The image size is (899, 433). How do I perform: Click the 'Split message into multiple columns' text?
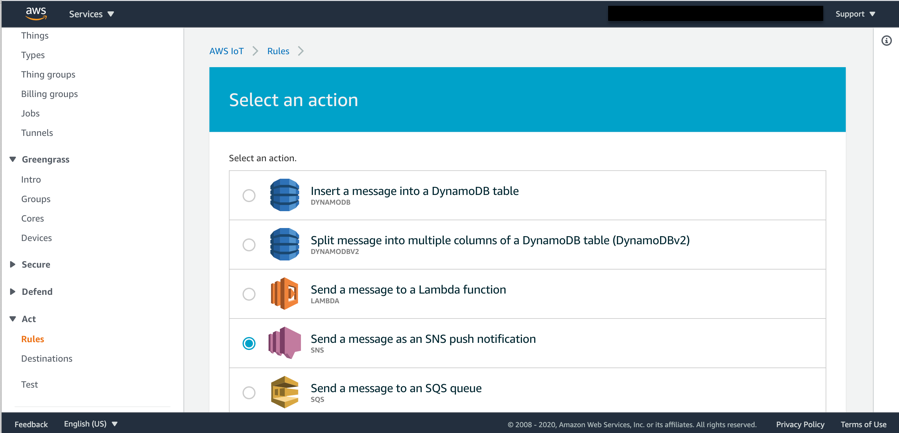tap(500, 240)
